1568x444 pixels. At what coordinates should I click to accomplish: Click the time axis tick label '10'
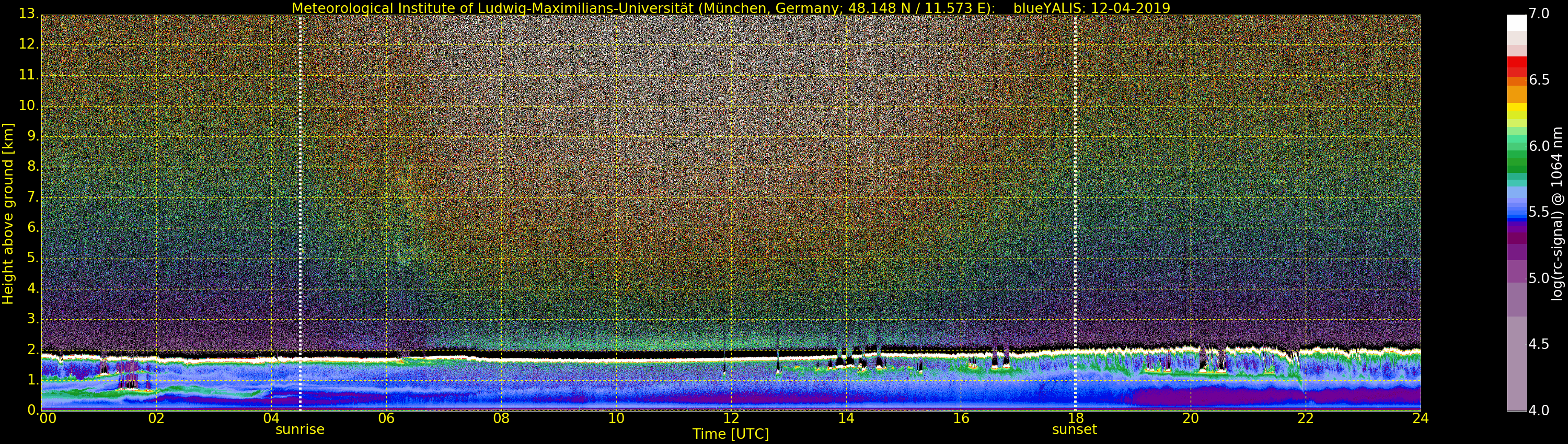click(x=616, y=418)
